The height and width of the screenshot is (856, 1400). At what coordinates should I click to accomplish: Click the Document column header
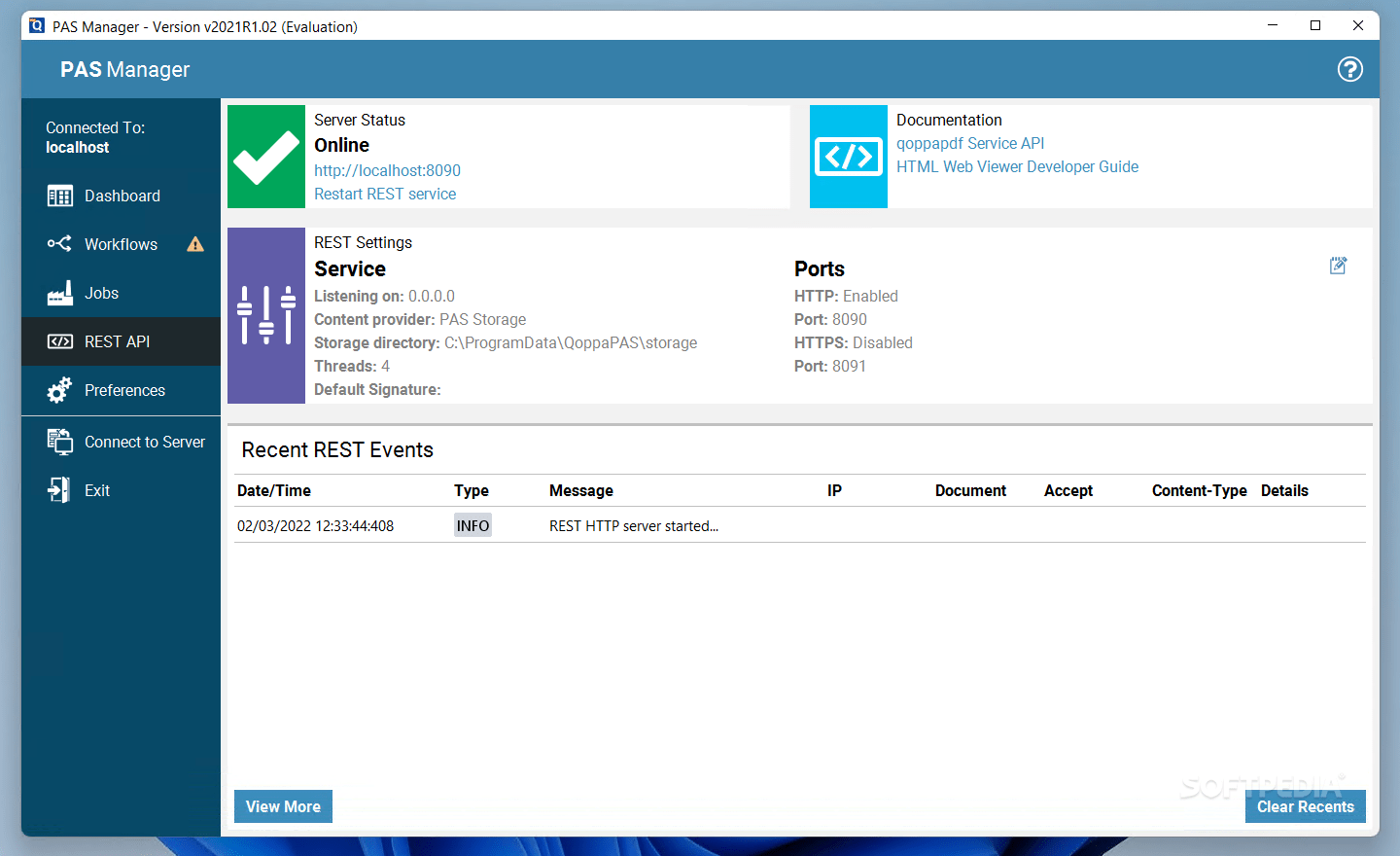[x=970, y=490]
